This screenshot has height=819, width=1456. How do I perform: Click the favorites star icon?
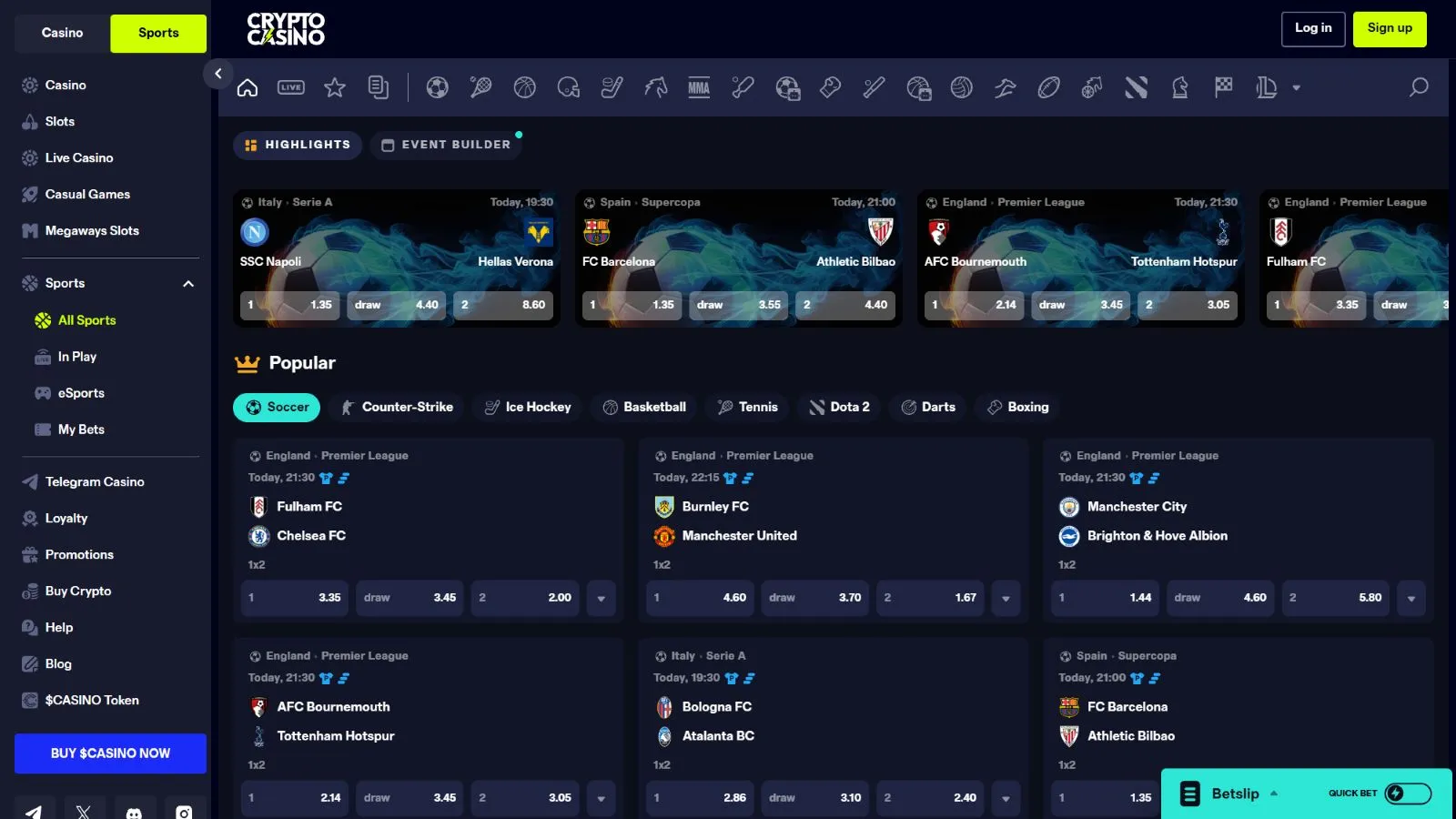(x=335, y=87)
